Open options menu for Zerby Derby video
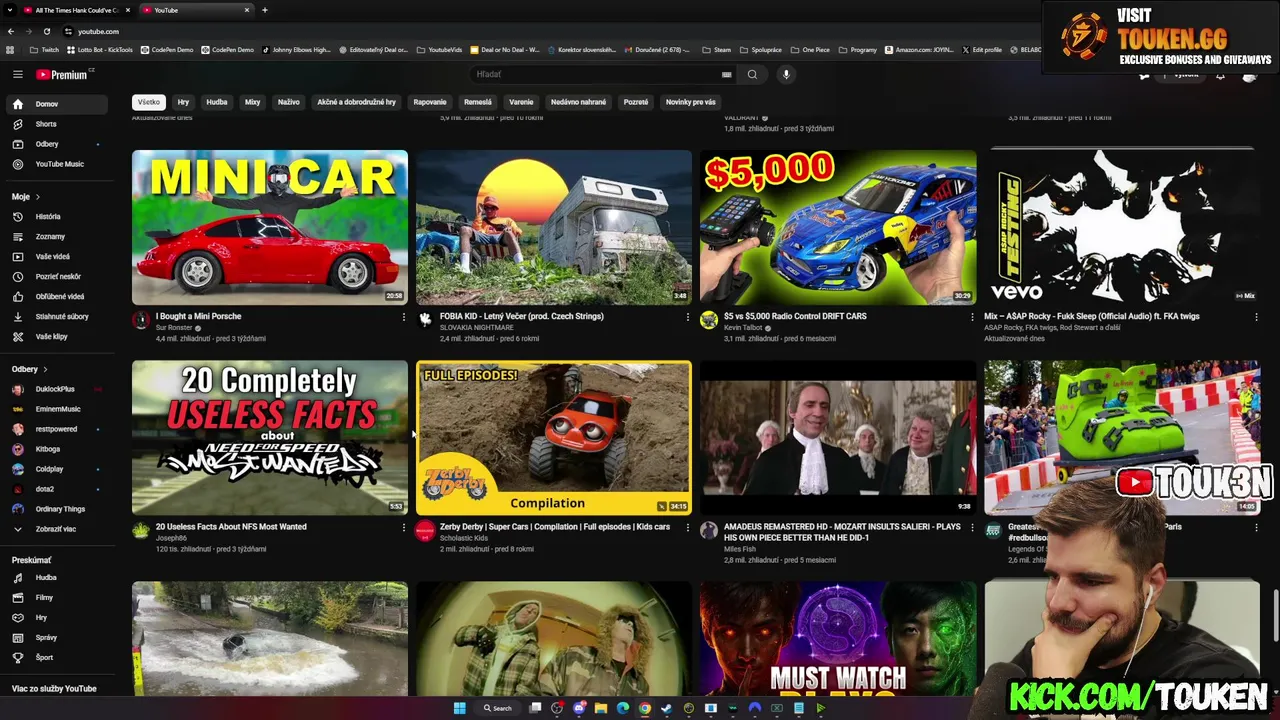Image resolution: width=1280 pixels, height=720 pixels. (x=687, y=527)
